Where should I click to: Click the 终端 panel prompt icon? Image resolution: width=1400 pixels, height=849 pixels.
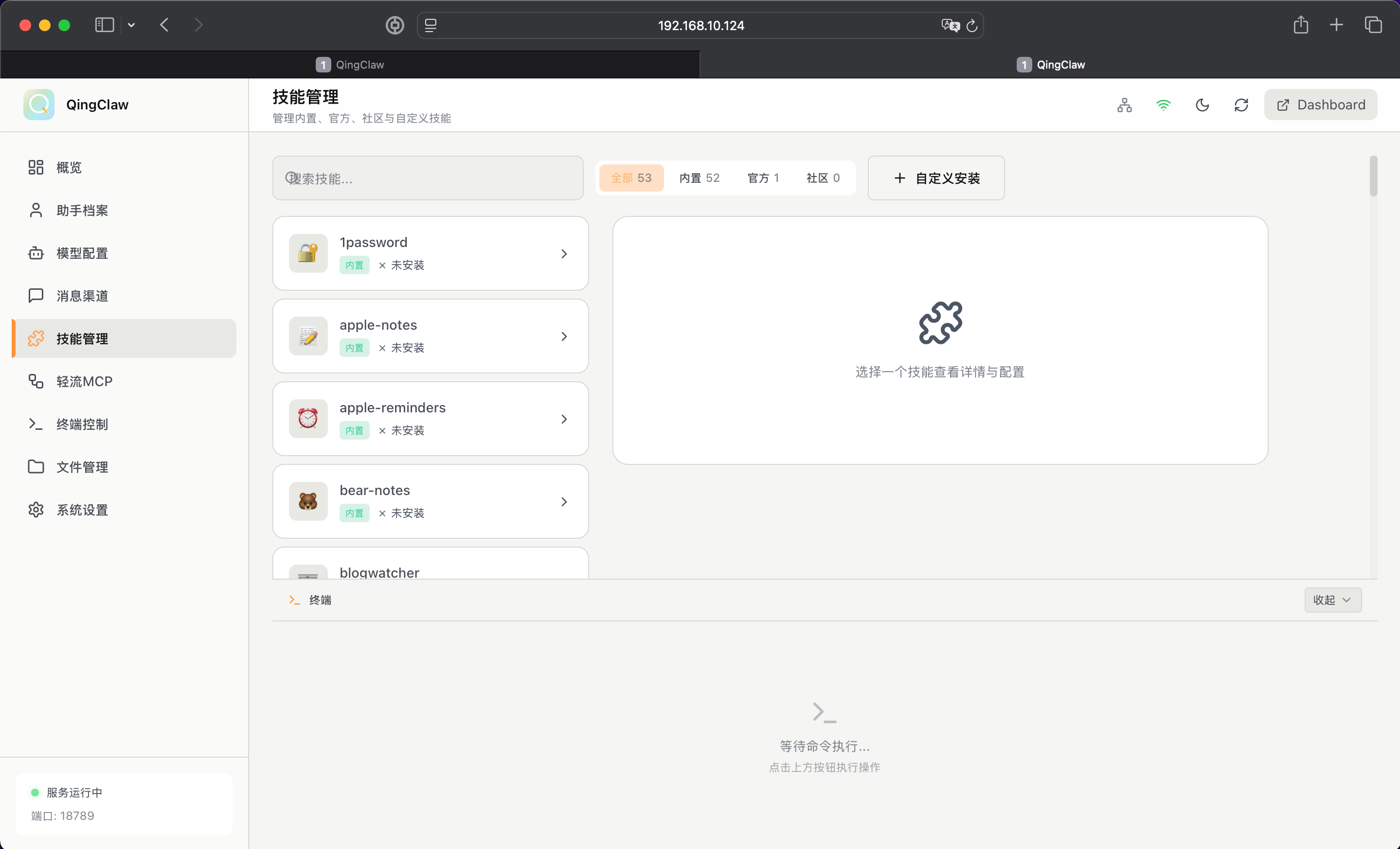coord(294,600)
